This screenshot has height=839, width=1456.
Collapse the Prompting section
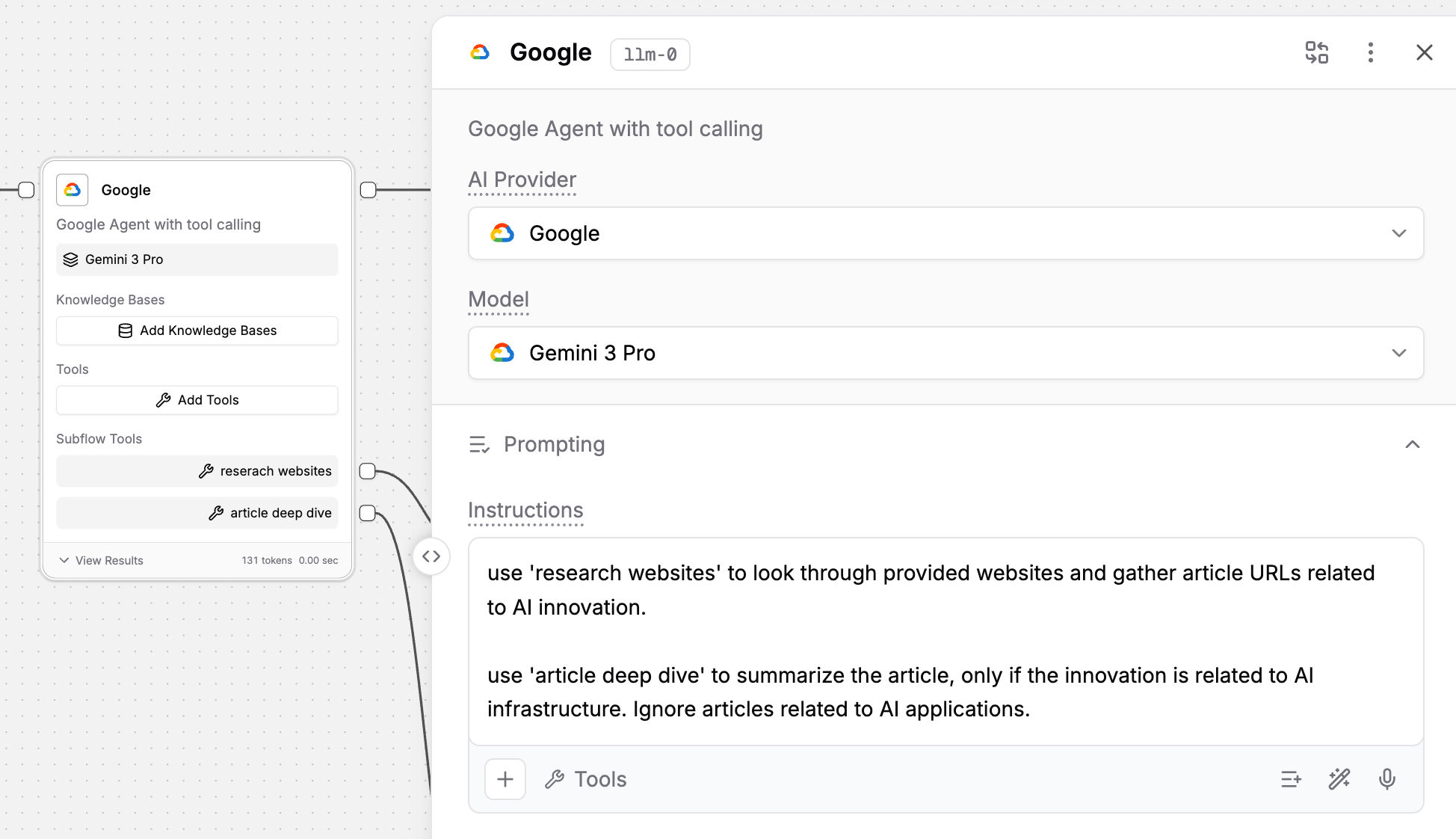tap(1412, 444)
